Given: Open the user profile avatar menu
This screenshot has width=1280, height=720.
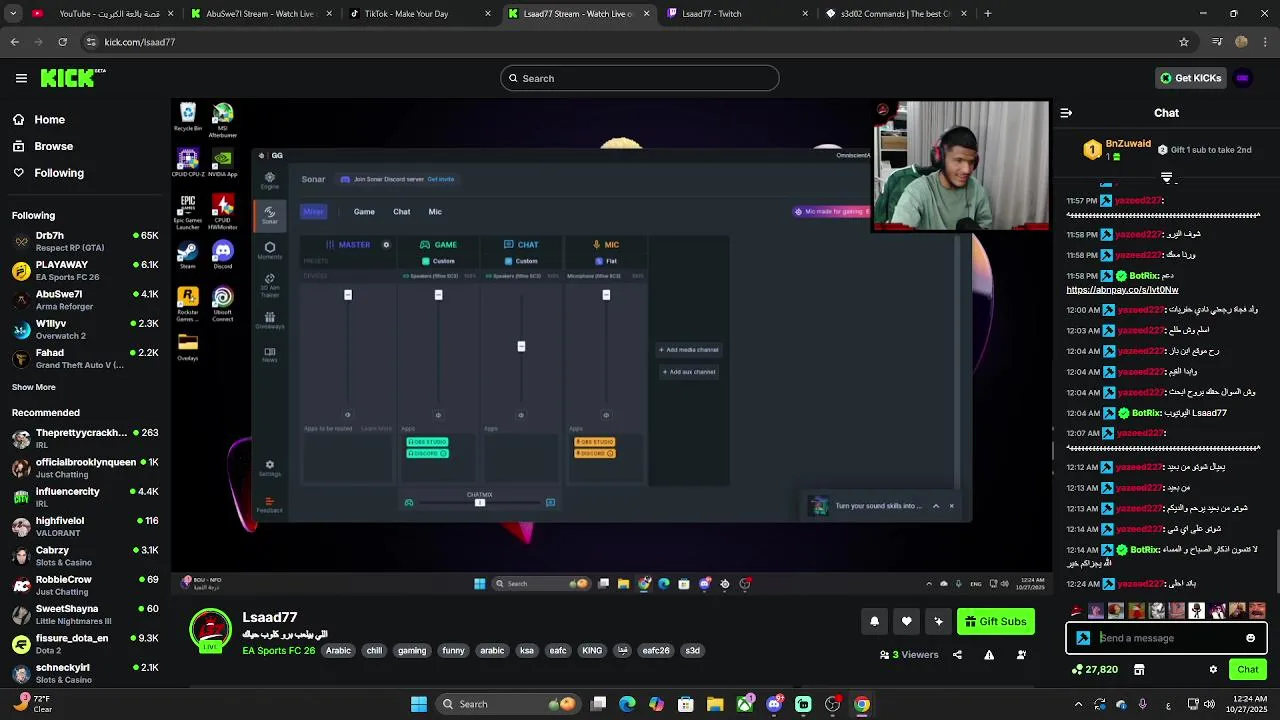Looking at the screenshot, I should tap(1243, 78).
